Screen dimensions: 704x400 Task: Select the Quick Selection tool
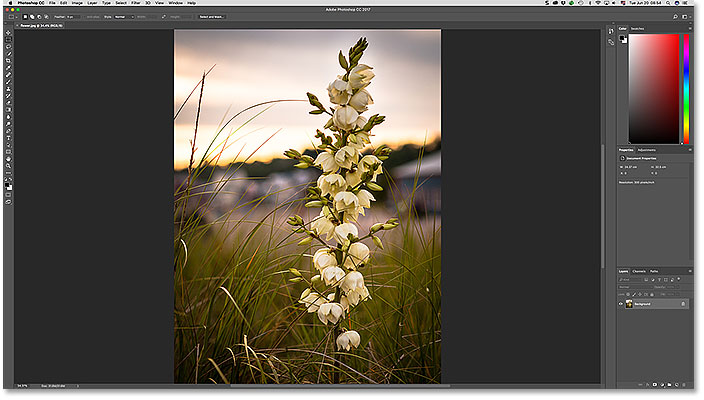tap(8, 54)
